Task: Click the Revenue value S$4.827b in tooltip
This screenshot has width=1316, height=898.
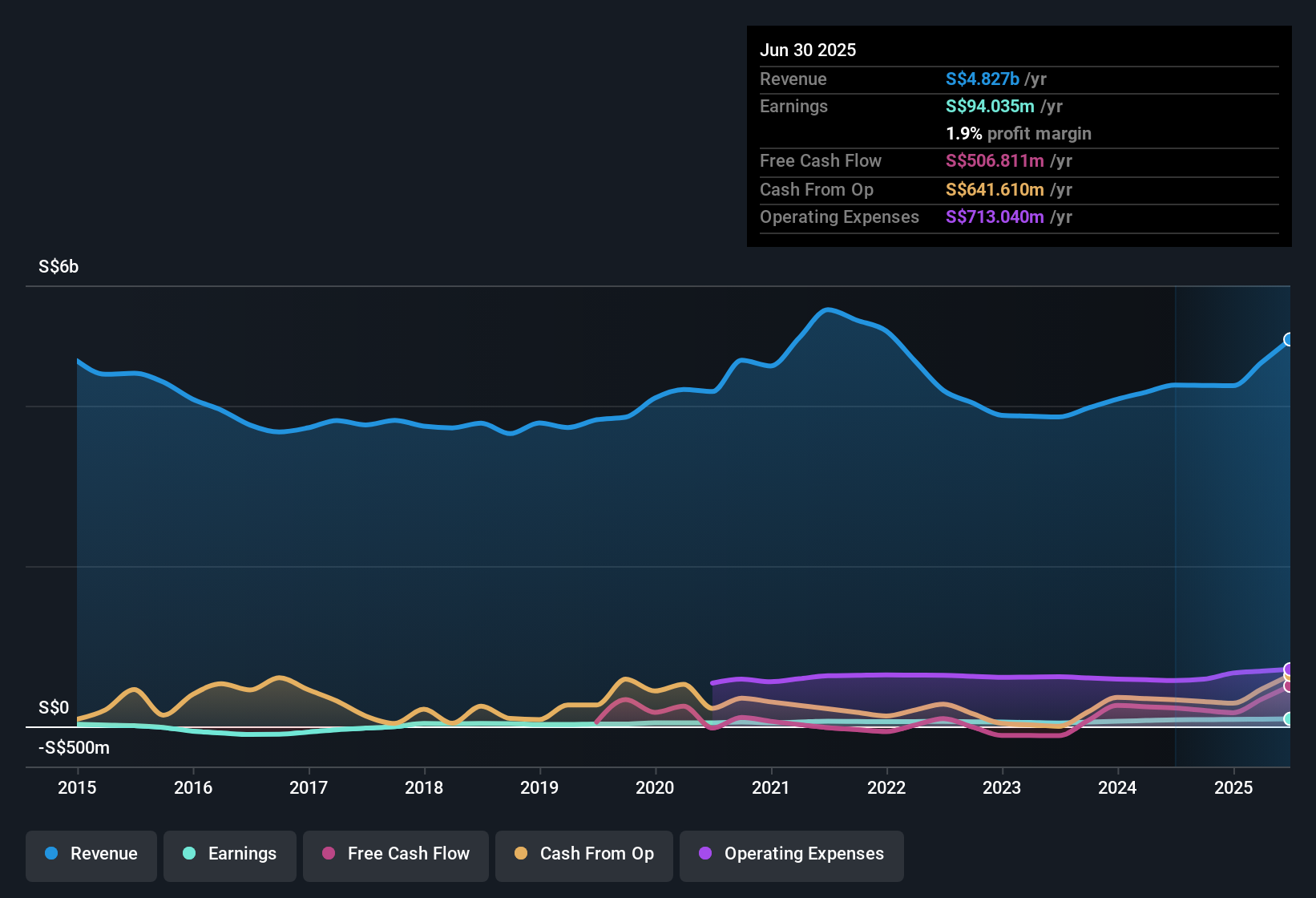Action: point(982,79)
